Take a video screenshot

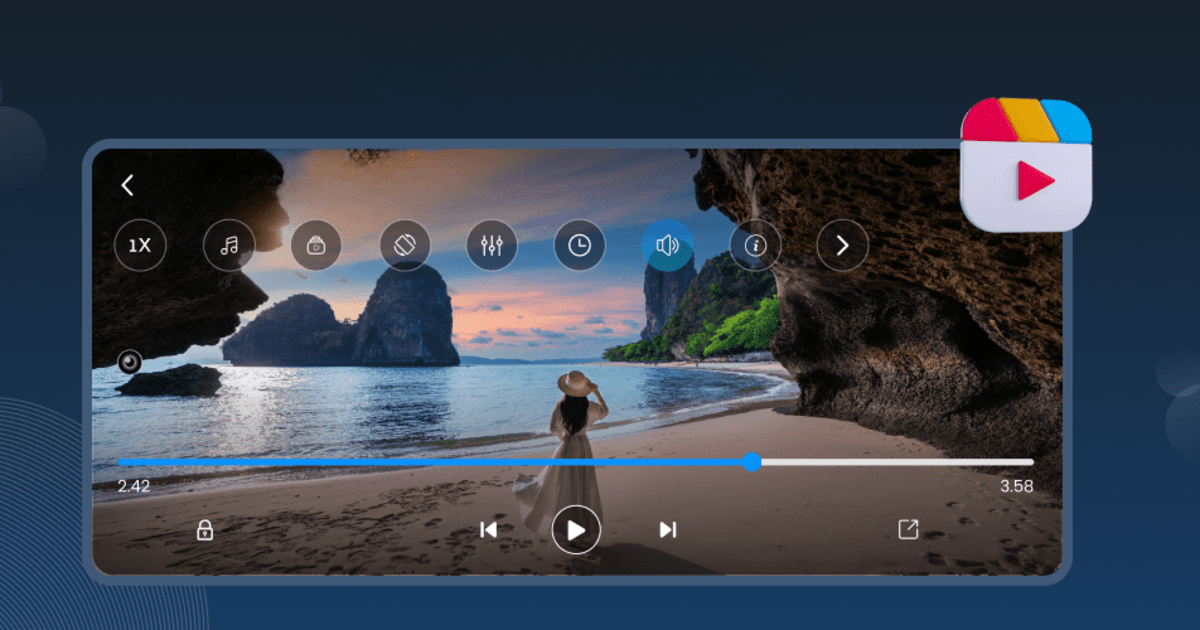click(x=315, y=245)
